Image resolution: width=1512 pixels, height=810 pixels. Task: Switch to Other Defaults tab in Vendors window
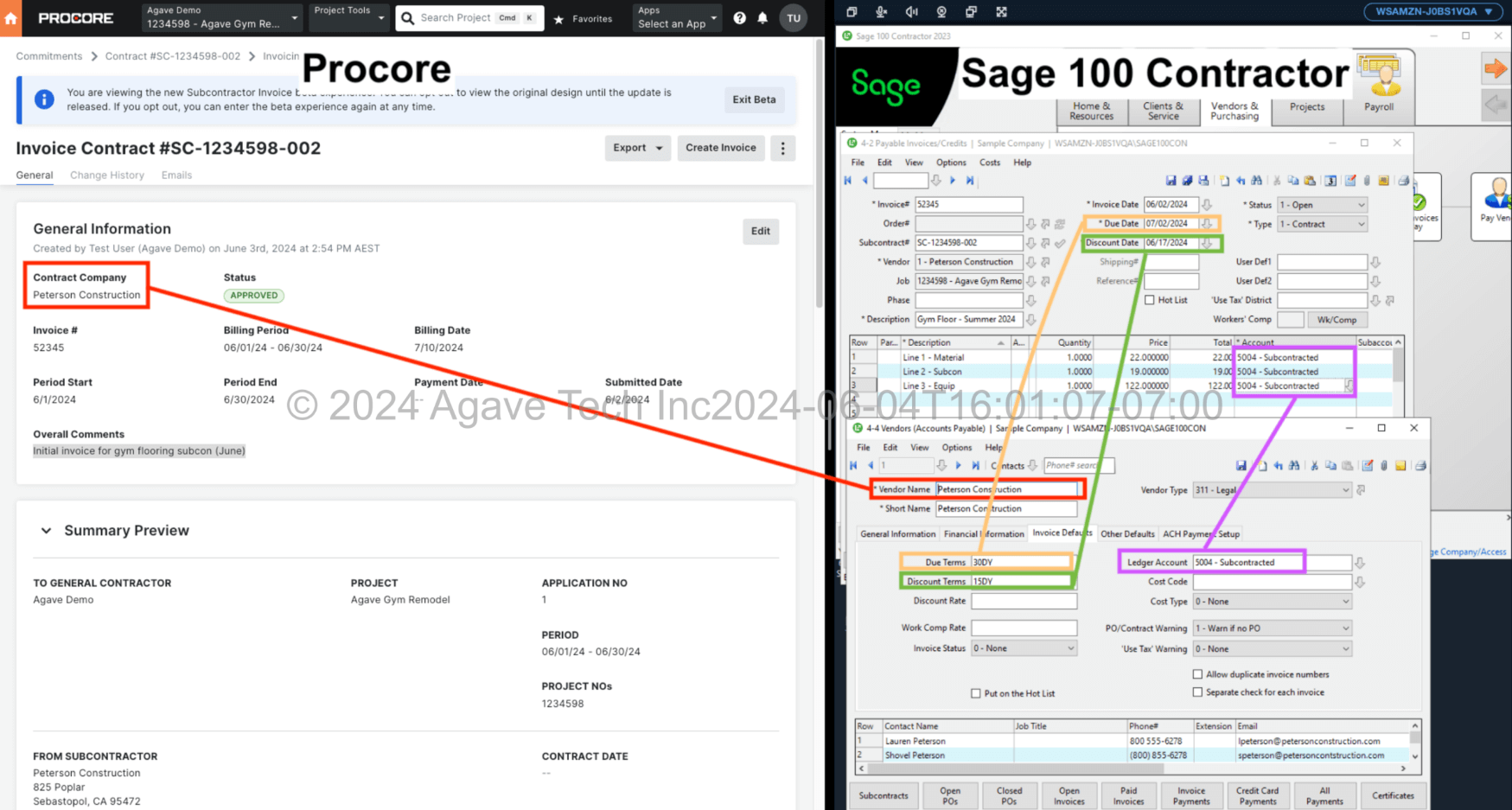tap(1127, 534)
